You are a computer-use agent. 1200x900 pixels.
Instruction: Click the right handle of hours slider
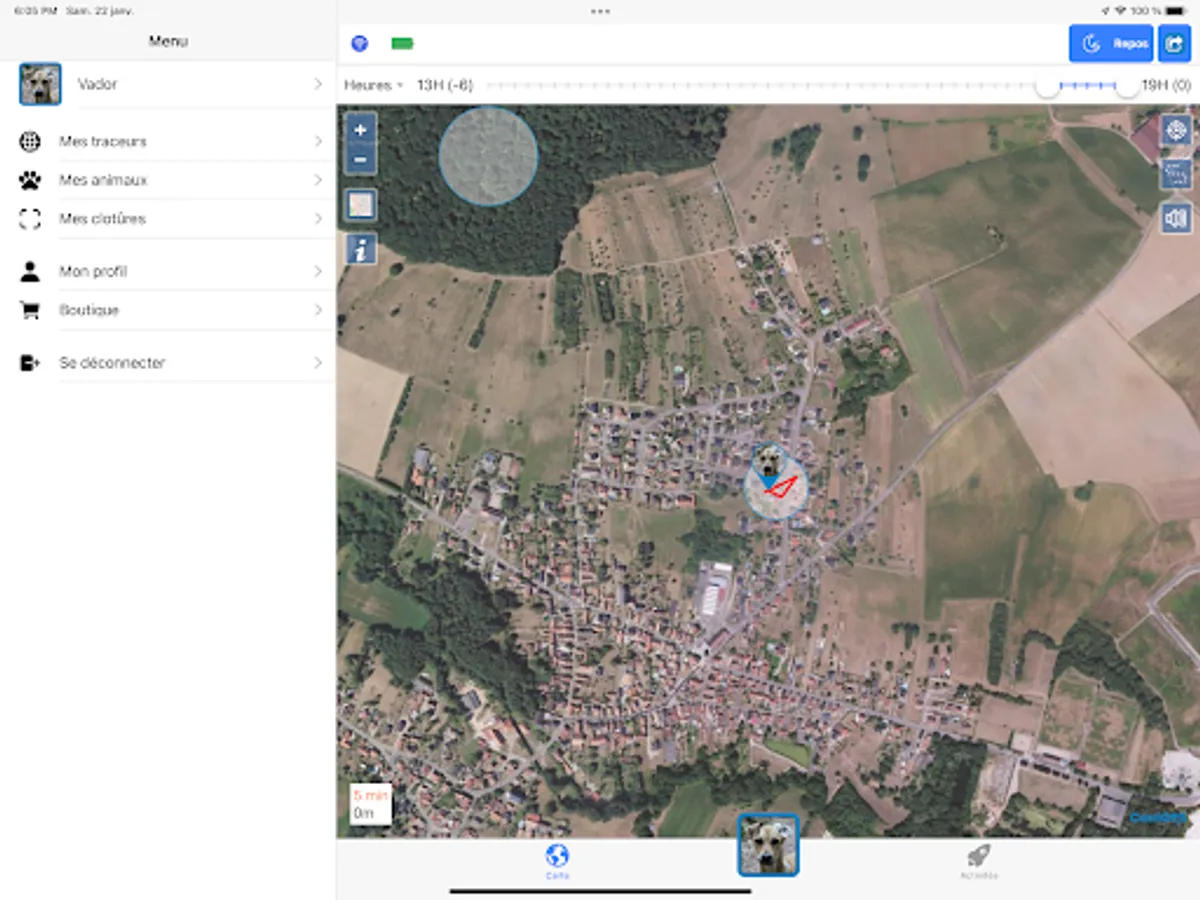click(x=1127, y=86)
